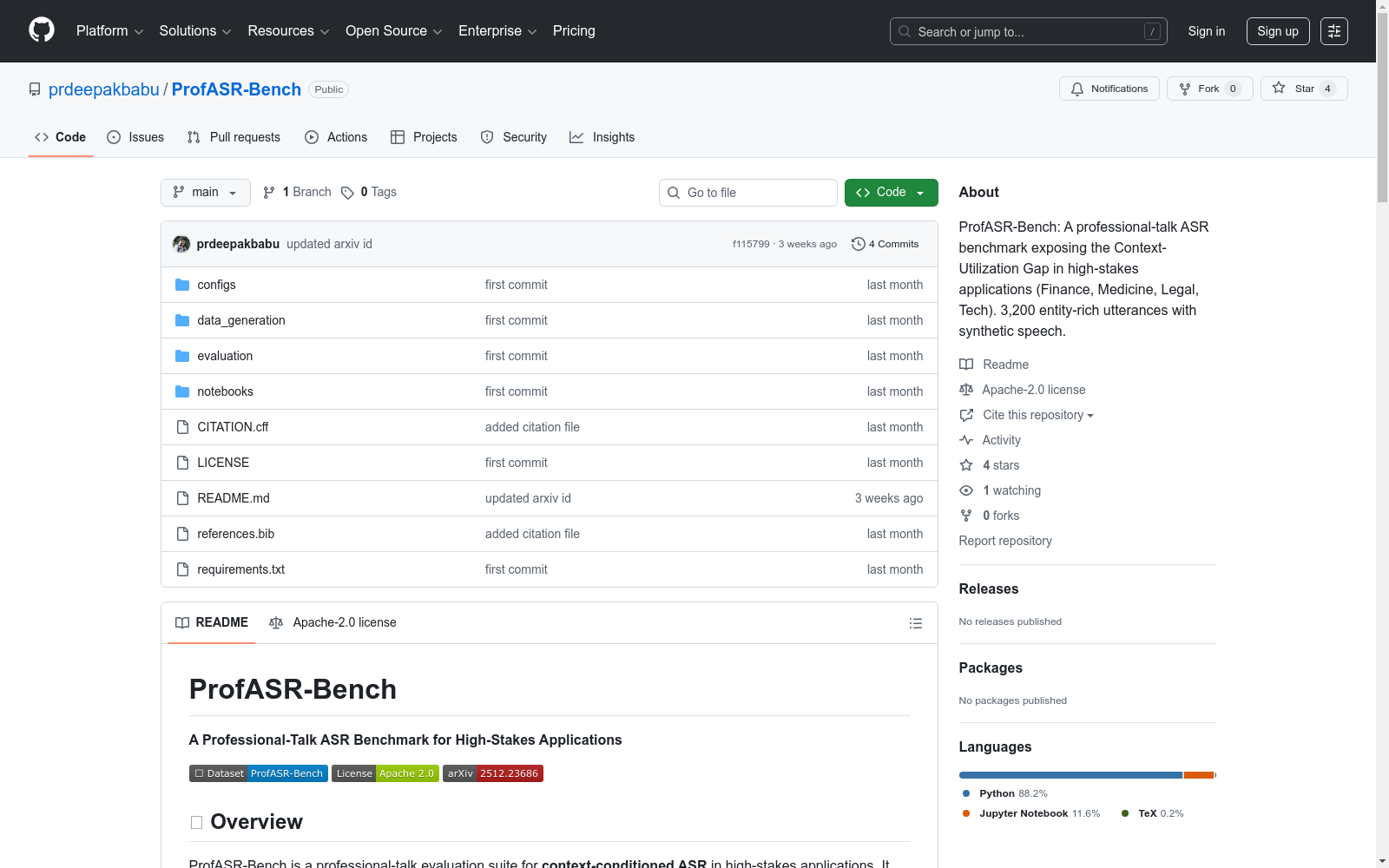
Task: Click the prdeepakbabu avatar image
Action: (x=181, y=244)
